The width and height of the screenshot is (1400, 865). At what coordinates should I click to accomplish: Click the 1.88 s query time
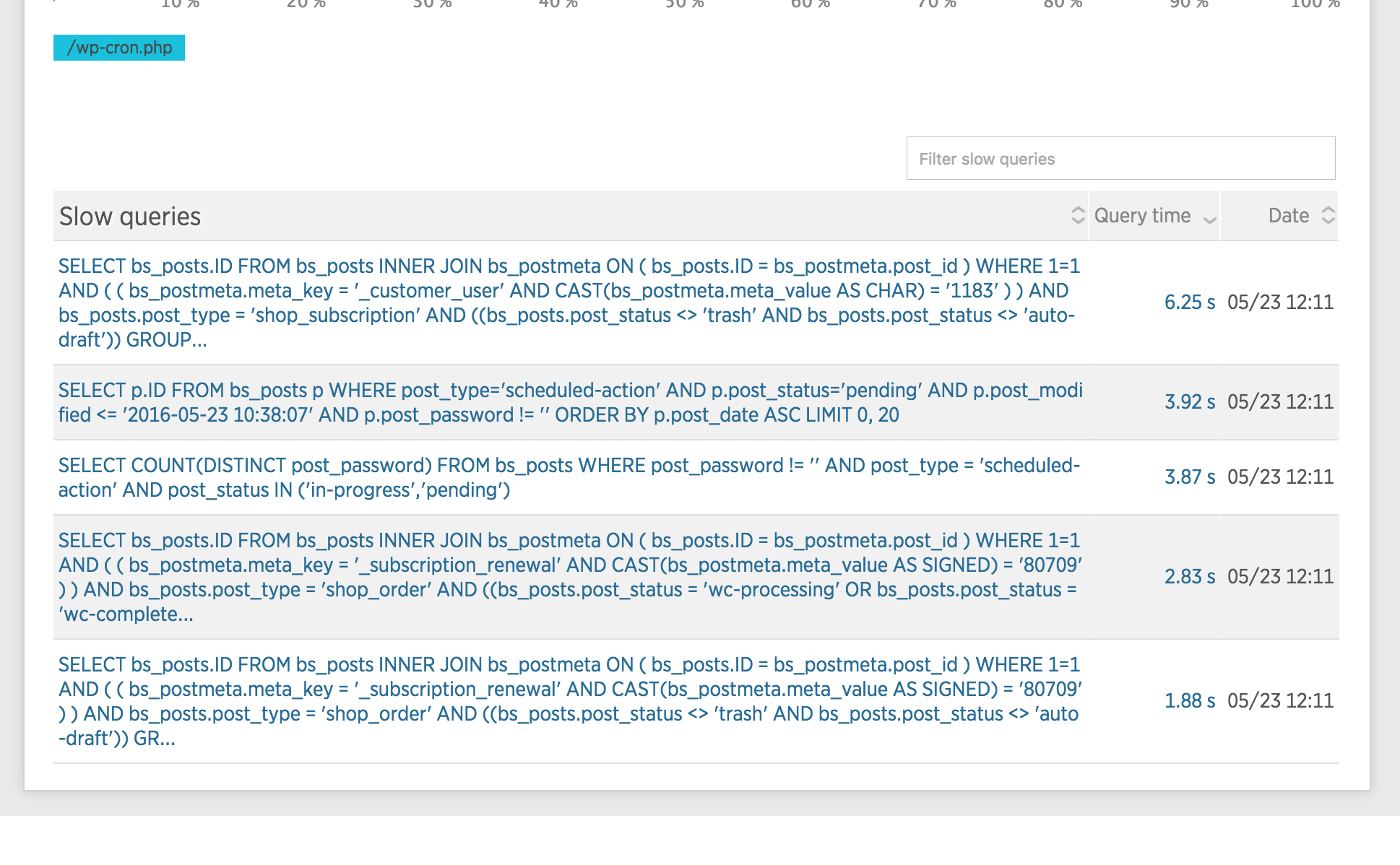coord(1189,701)
